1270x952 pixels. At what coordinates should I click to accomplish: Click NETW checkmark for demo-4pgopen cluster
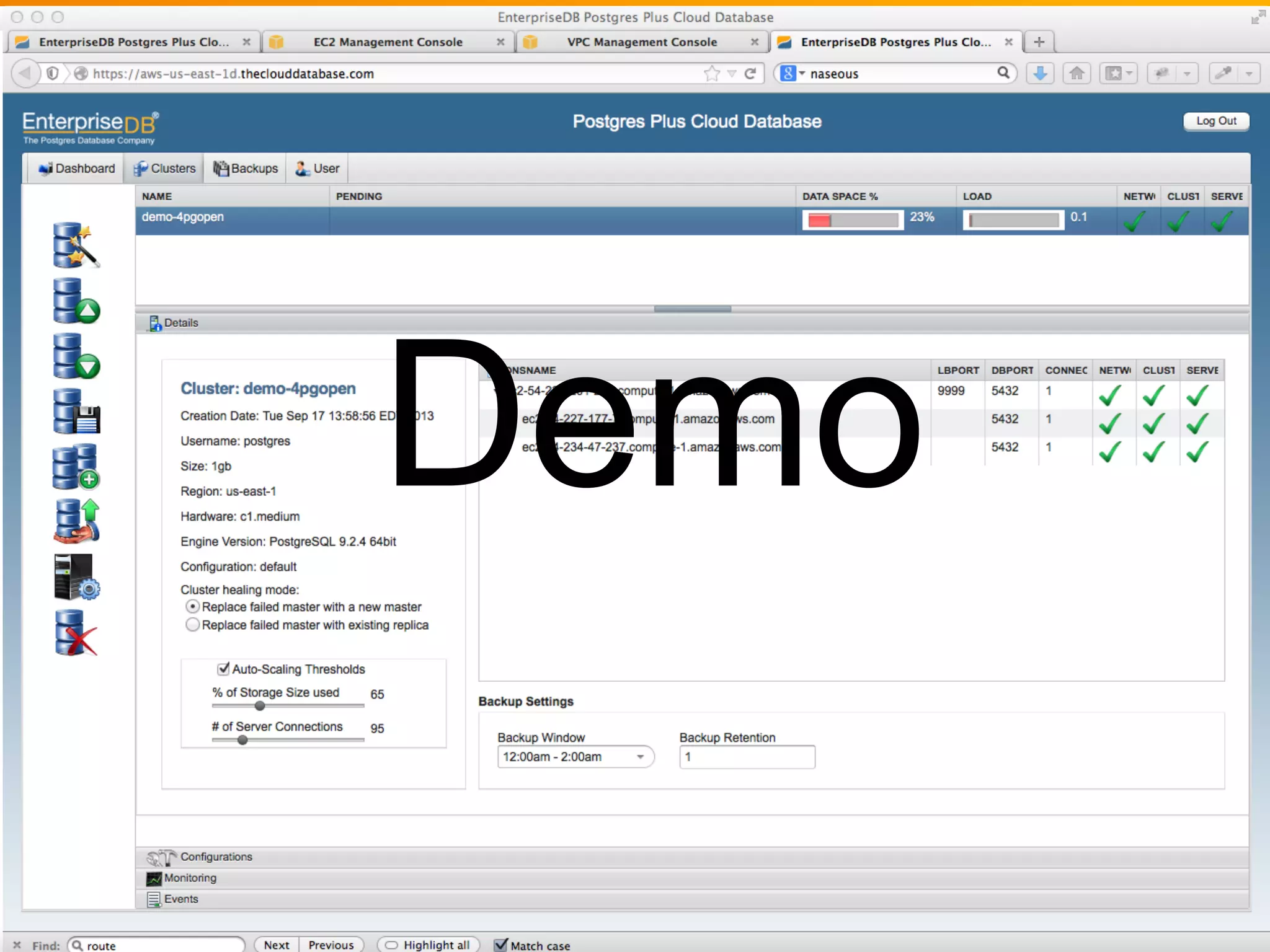1135,221
